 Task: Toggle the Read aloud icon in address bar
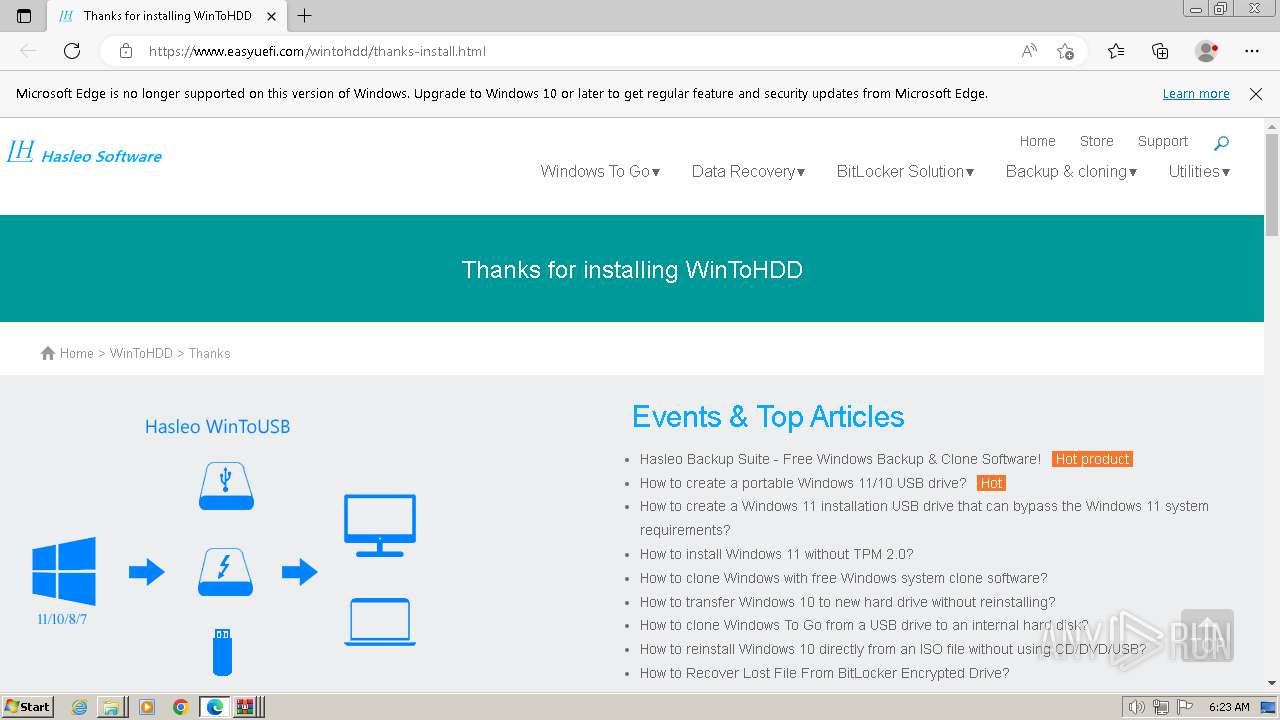tap(1029, 51)
